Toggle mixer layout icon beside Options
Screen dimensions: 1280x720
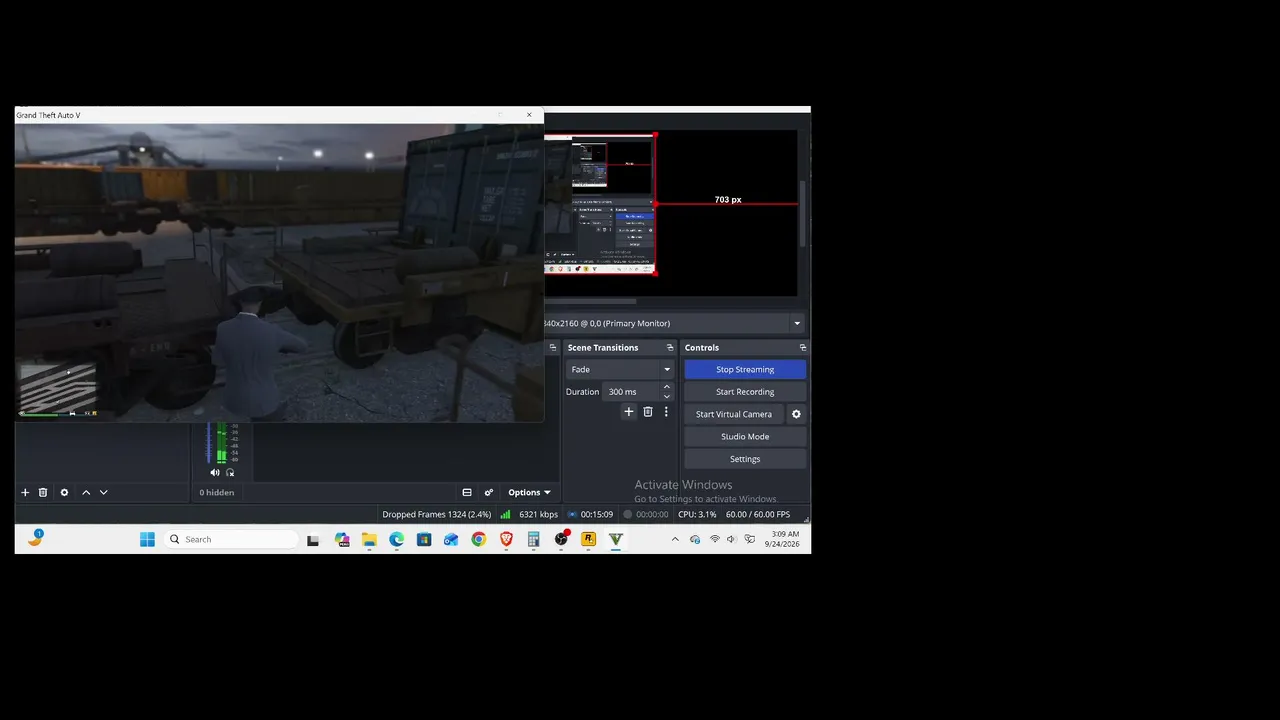coord(467,492)
